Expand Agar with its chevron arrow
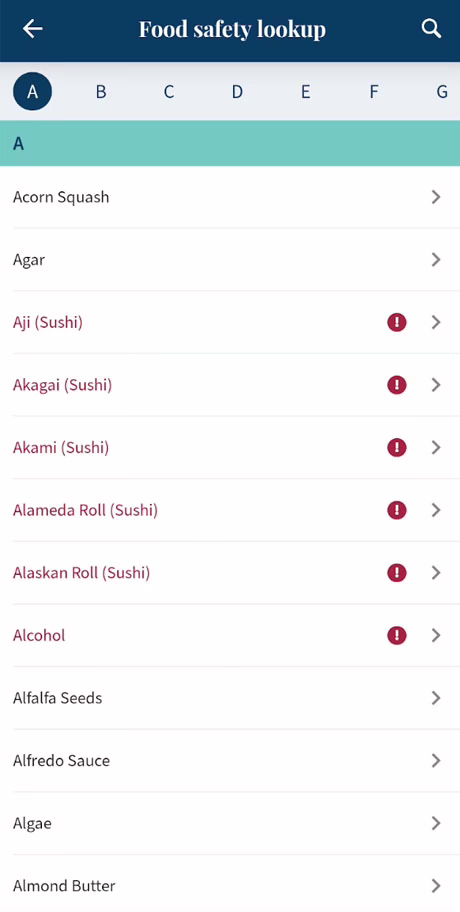The height and width of the screenshot is (912, 460). (x=436, y=260)
